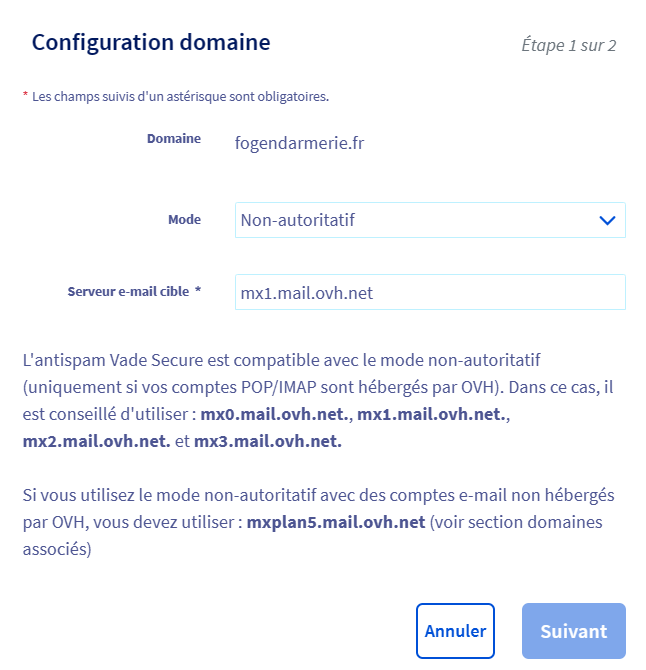Click the Configuration domaine heading

tap(151, 43)
